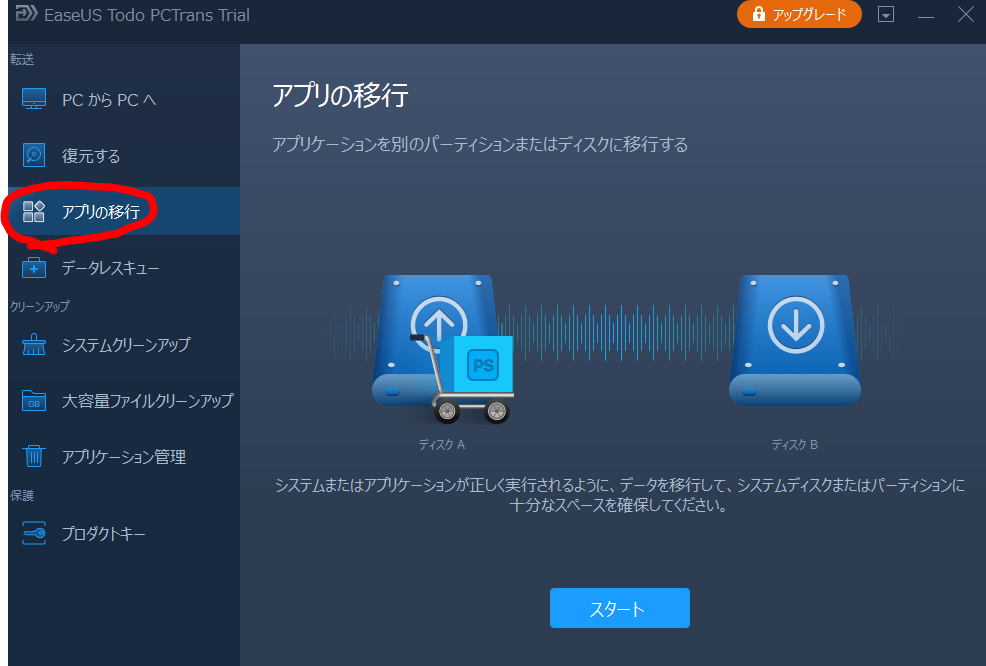This screenshot has height=666, width=986.
Task: Select the PC から PC へ menu text
Action: pos(109,100)
